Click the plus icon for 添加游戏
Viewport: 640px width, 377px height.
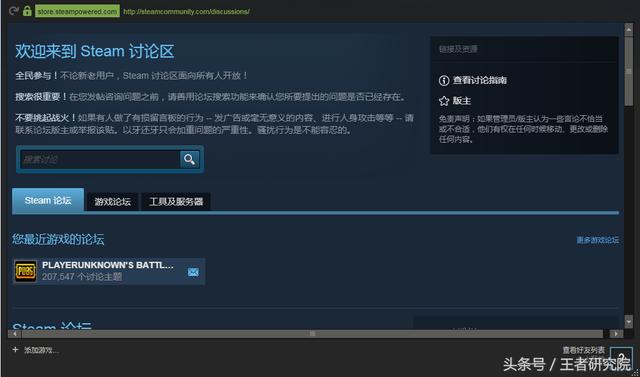tap(16, 350)
